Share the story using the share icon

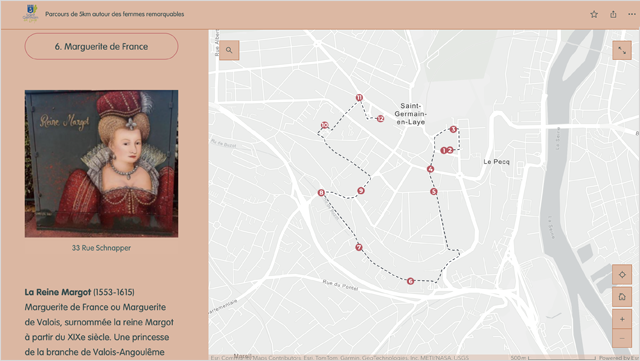(613, 14)
